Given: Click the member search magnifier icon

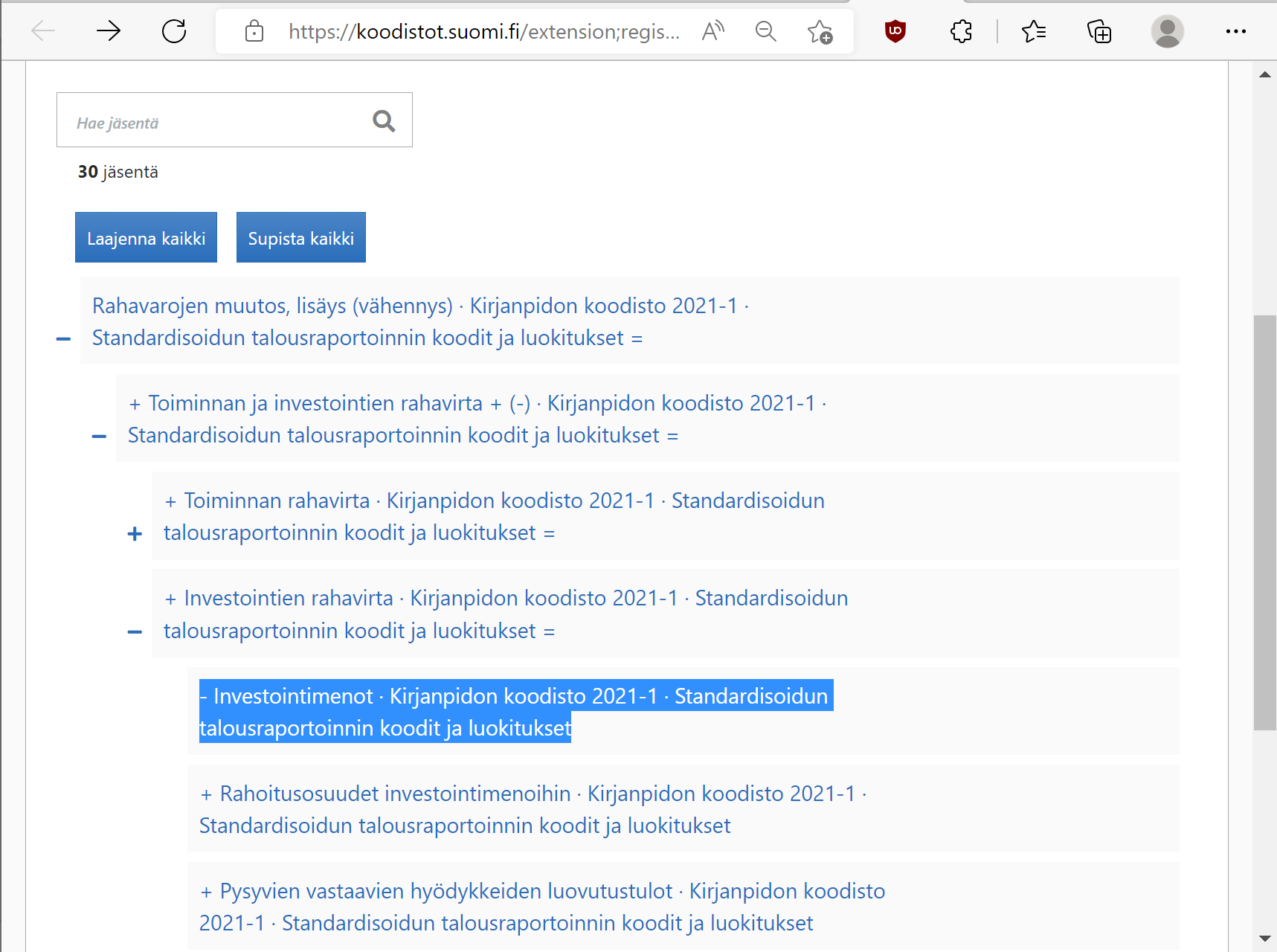Looking at the screenshot, I should tap(384, 120).
